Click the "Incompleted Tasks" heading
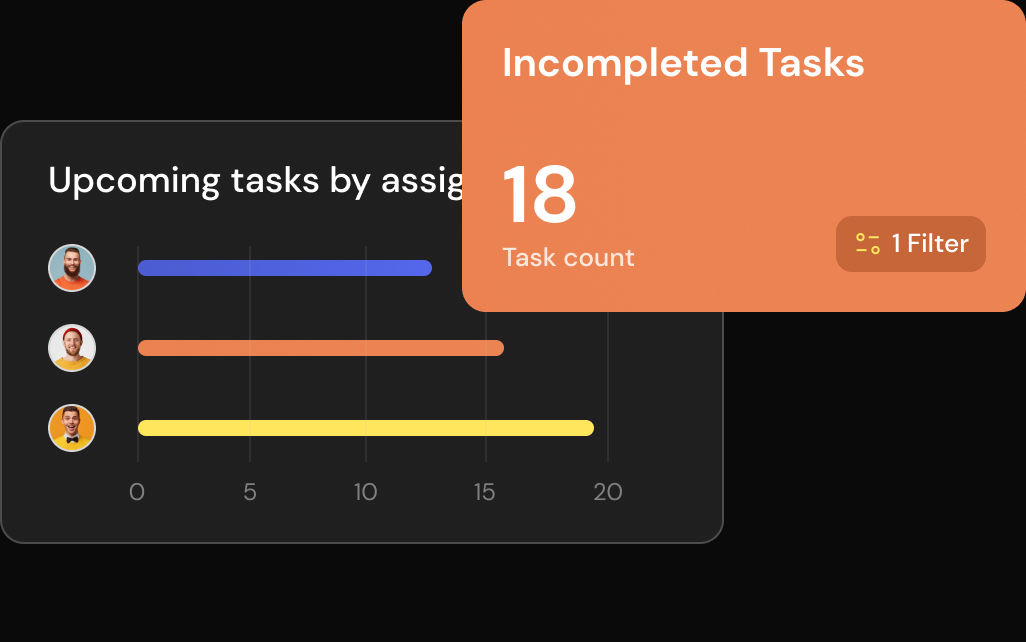Viewport: 1026px width, 642px height. click(x=683, y=64)
